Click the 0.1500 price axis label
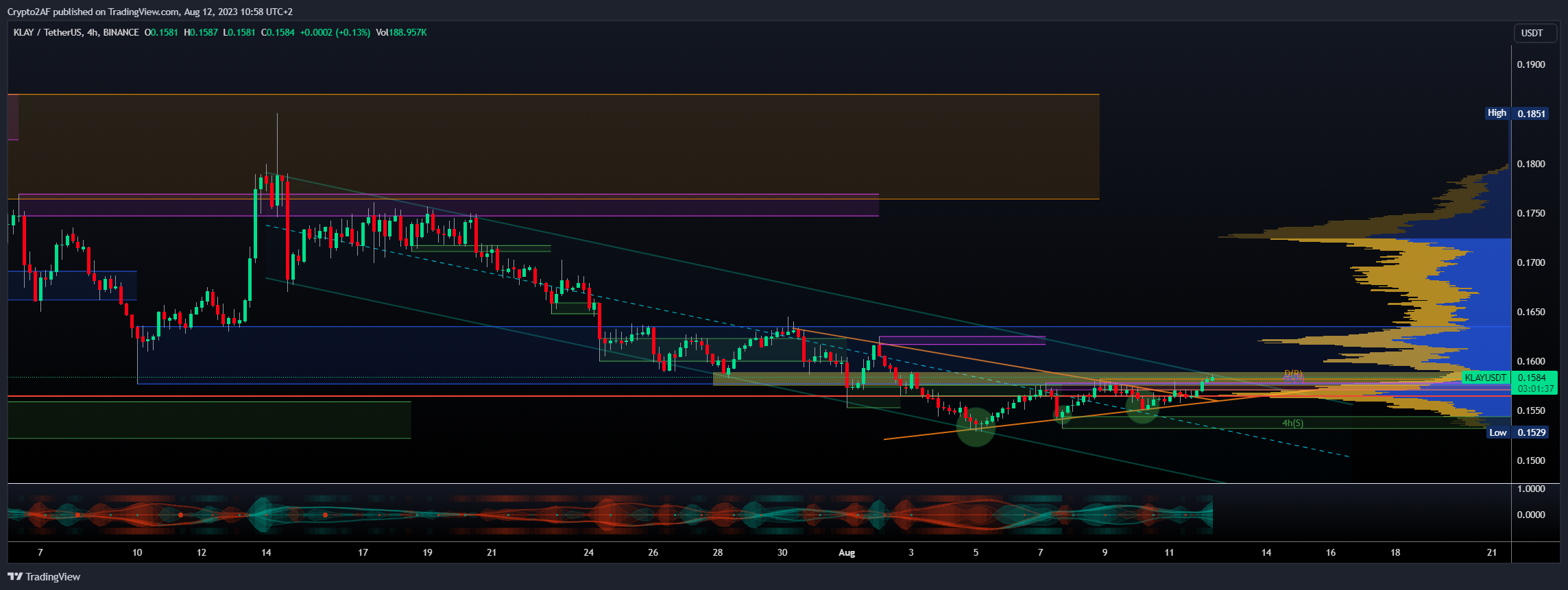Image resolution: width=1568 pixels, height=590 pixels. tap(1531, 460)
